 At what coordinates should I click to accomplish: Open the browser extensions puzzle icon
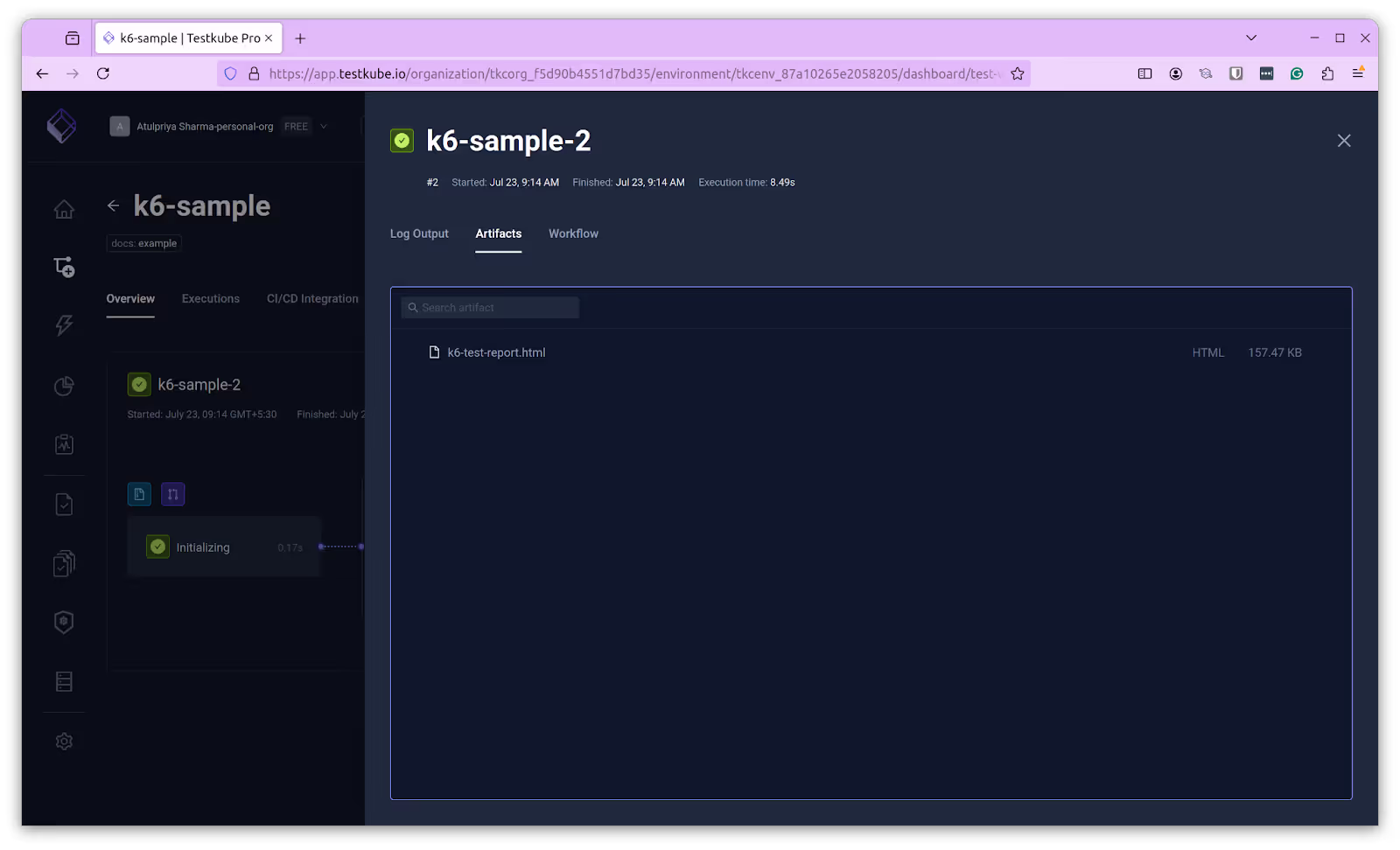click(1327, 73)
